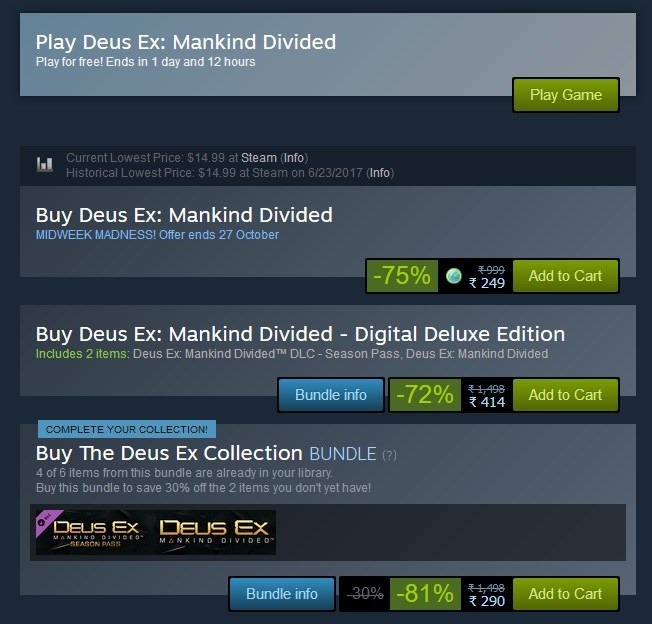This screenshot has width=652, height=624.
Task: Open the Mankind Divided game thumbnail
Action: (x=216, y=533)
